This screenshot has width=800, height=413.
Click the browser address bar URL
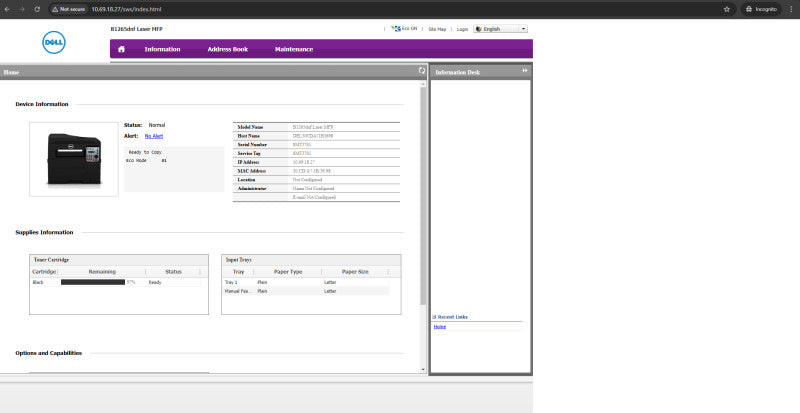coord(127,9)
